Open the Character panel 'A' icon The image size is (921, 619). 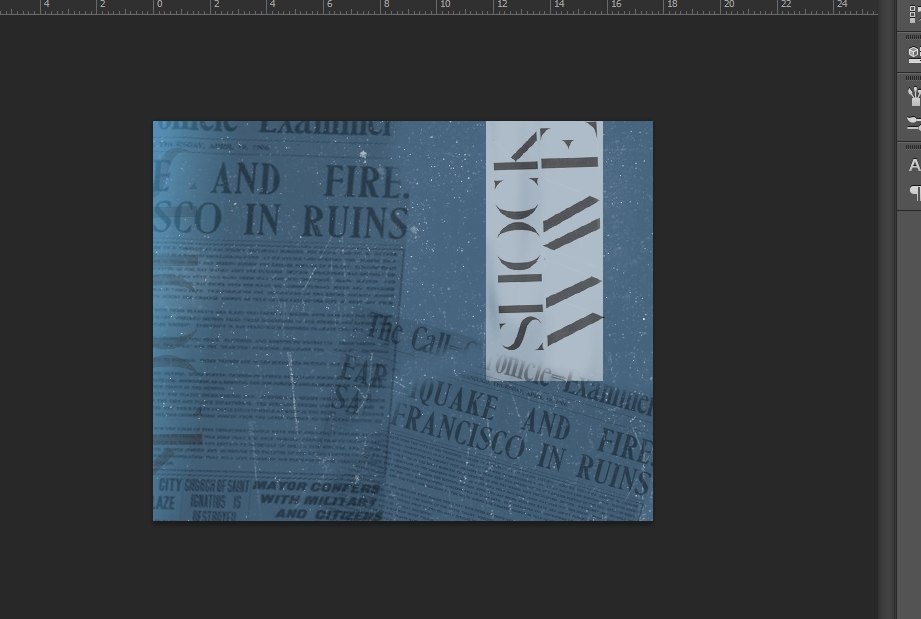(x=913, y=166)
